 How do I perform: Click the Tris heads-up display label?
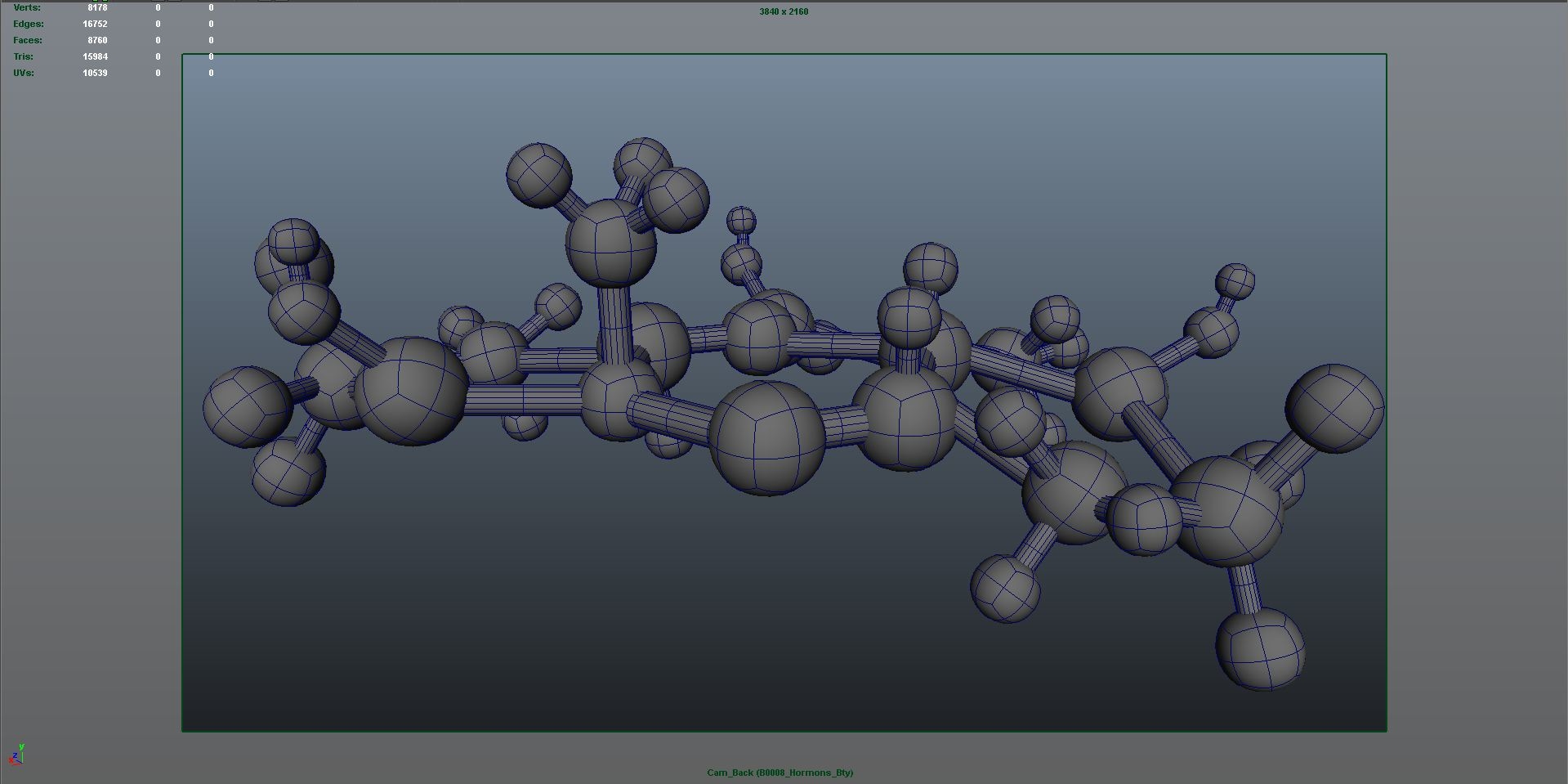[23, 56]
